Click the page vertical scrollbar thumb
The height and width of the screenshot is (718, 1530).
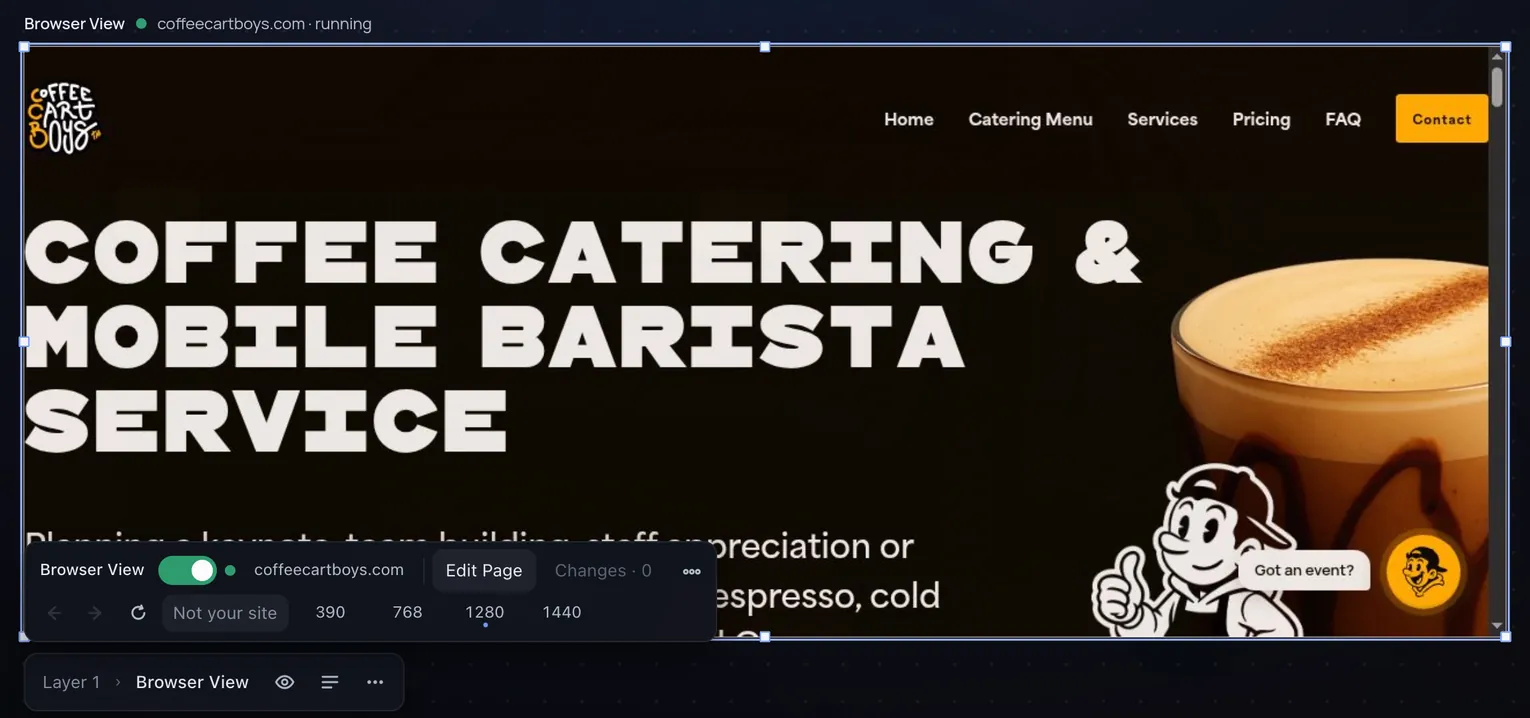[x=1497, y=86]
